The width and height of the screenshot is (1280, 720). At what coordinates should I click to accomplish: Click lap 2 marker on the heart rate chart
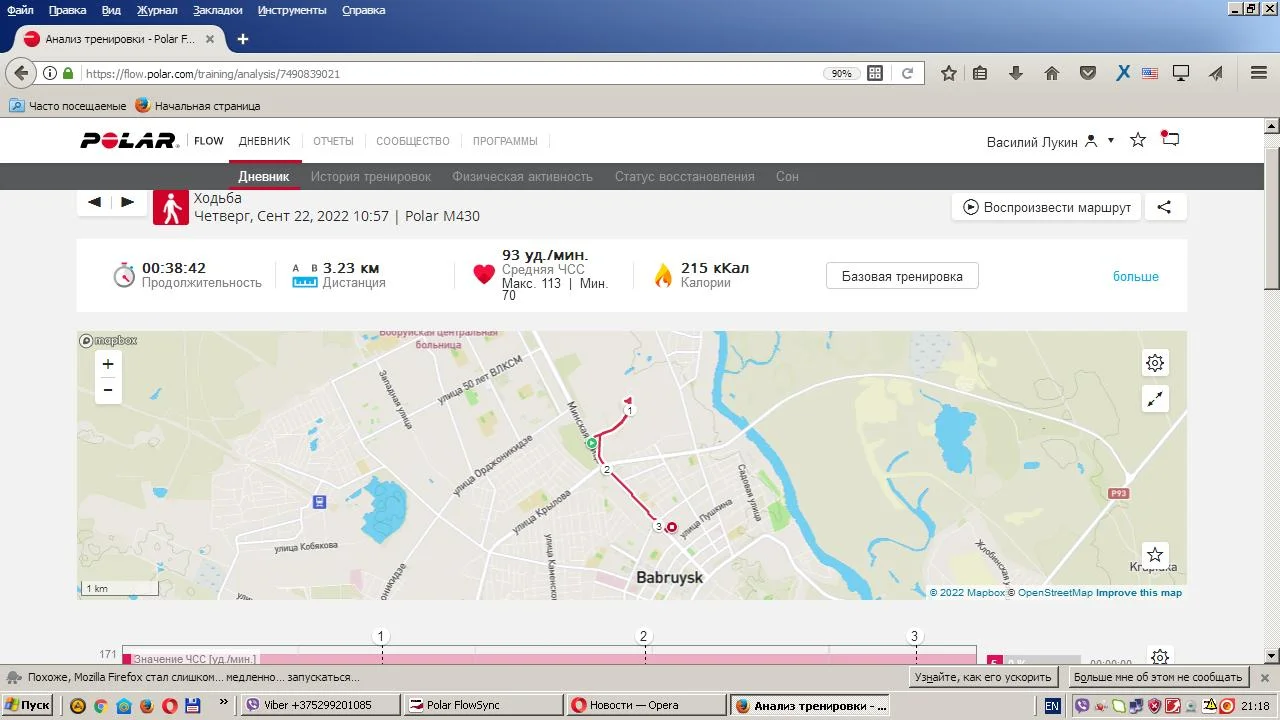[644, 636]
